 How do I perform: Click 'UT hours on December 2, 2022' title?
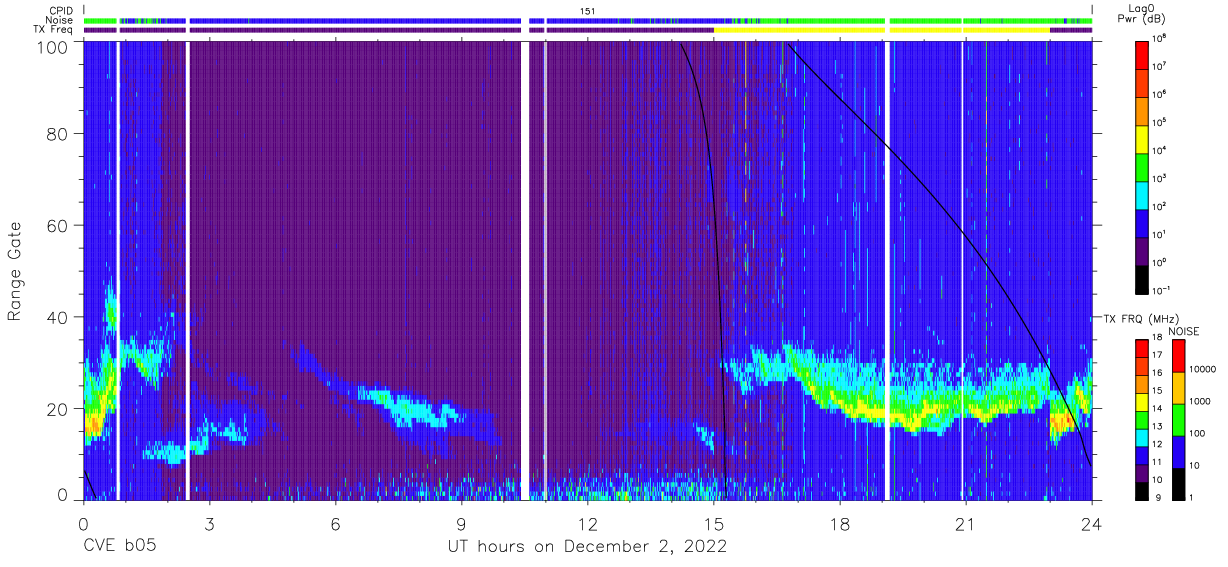tap(585, 546)
